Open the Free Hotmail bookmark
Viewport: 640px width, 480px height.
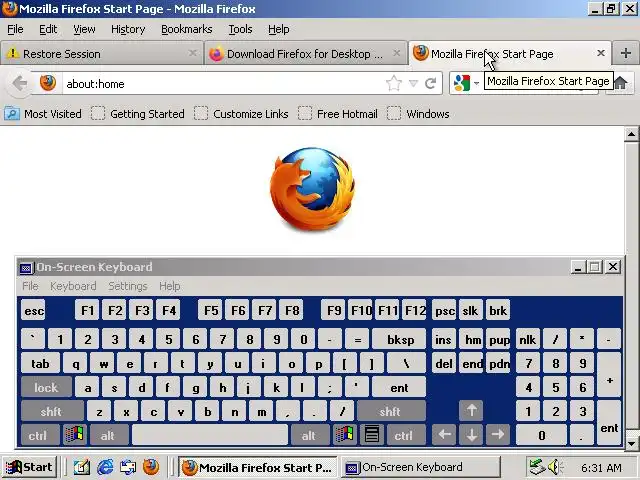pyautogui.click(x=338, y=113)
